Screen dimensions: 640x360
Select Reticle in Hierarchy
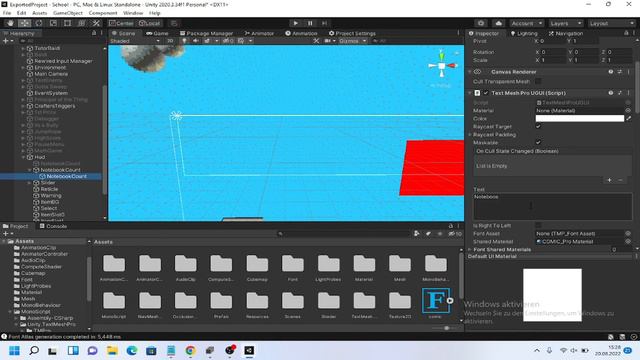pyautogui.click(x=49, y=189)
